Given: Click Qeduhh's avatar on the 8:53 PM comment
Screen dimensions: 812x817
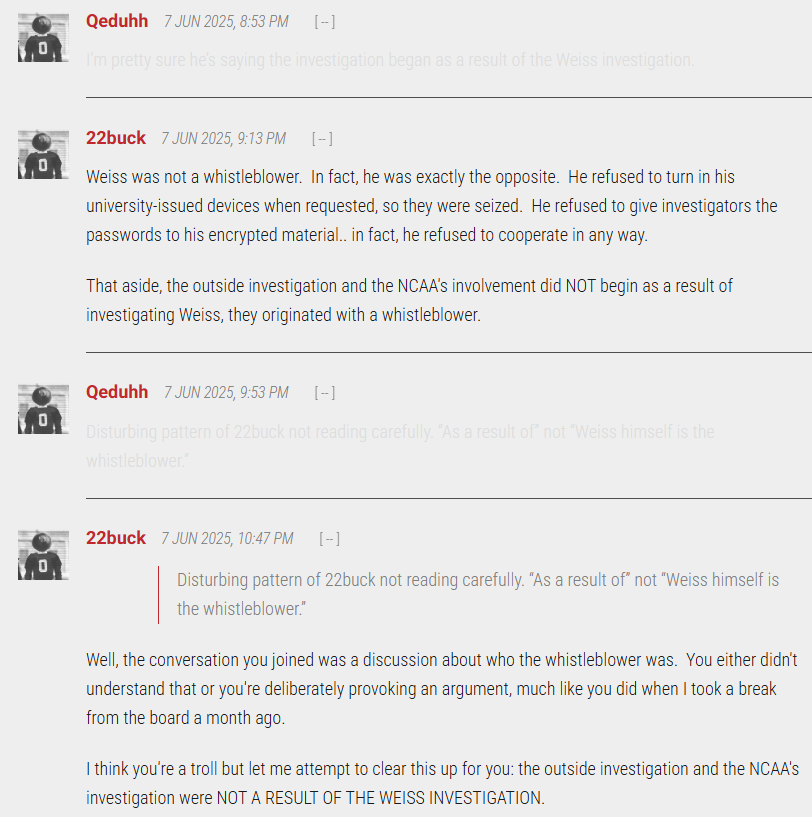Looking at the screenshot, I should pyautogui.click(x=43, y=38).
